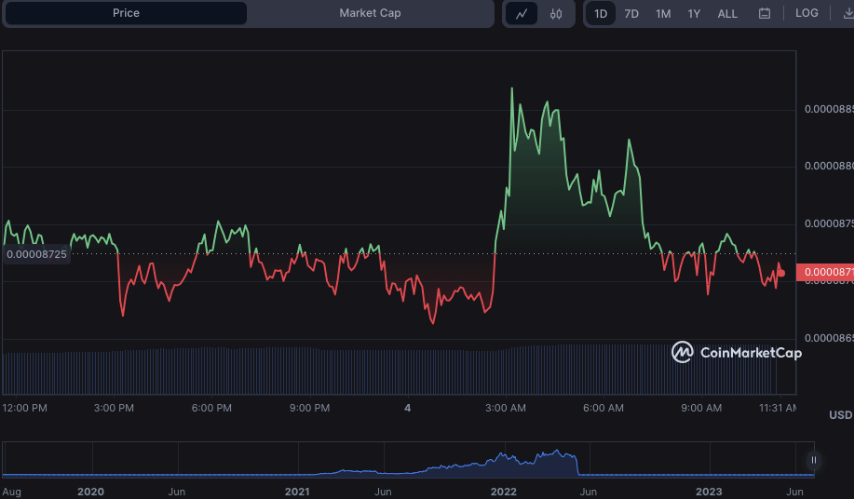This screenshot has width=855, height=500.
Task: Click the range slider right handle
Action: [814, 460]
